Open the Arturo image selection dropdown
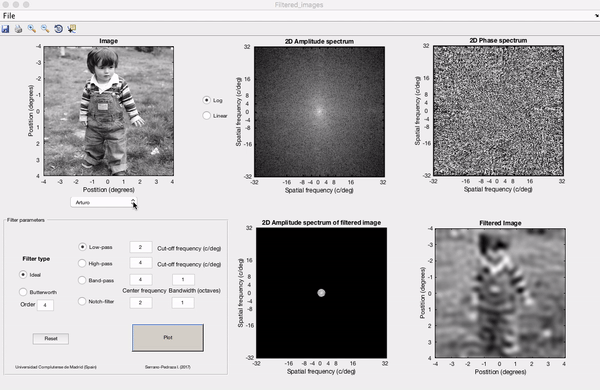 [x=104, y=202]
